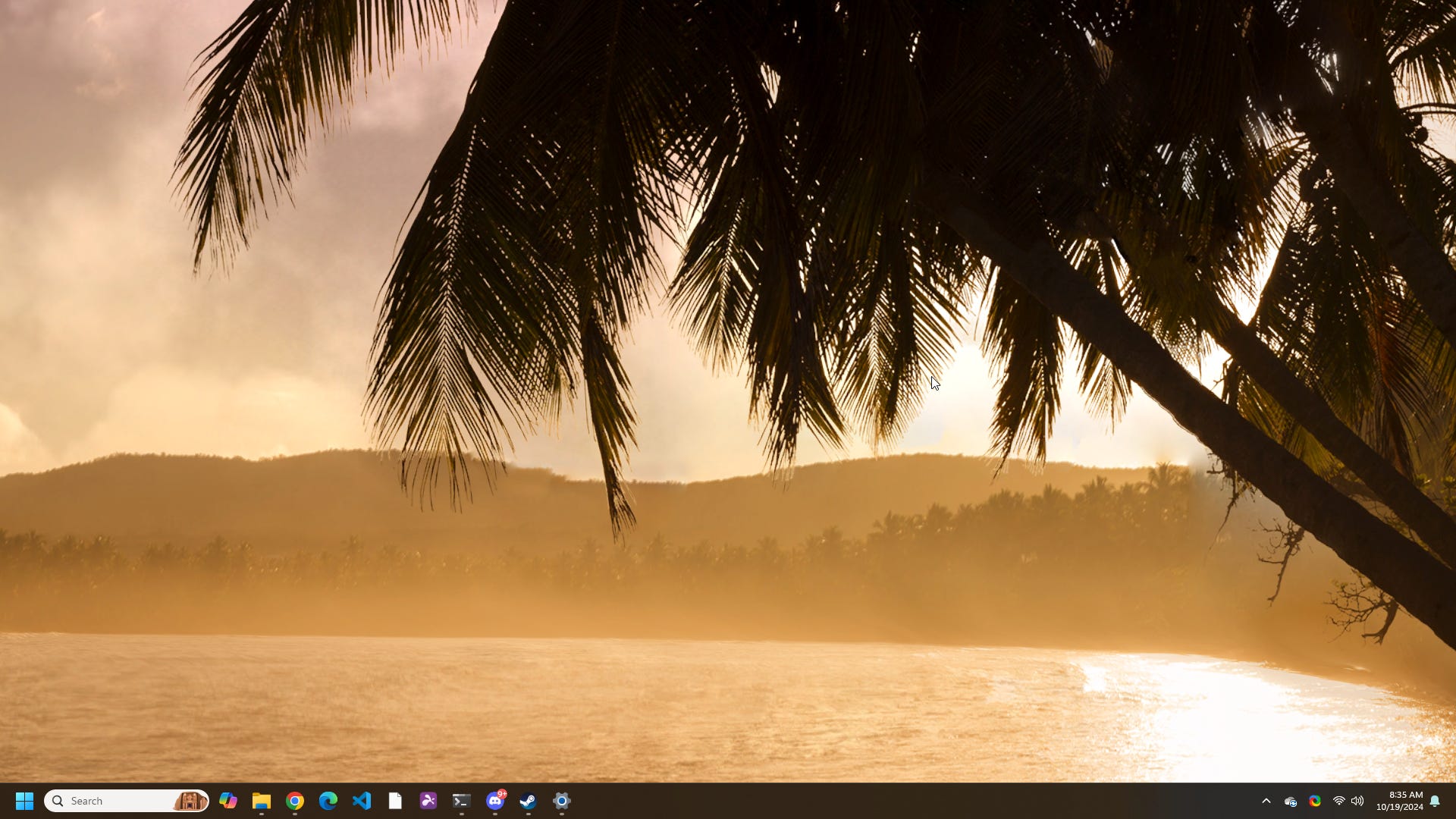Open Windows Terminal
Screen dimensions: 1456x819
[x=461, y=801]
